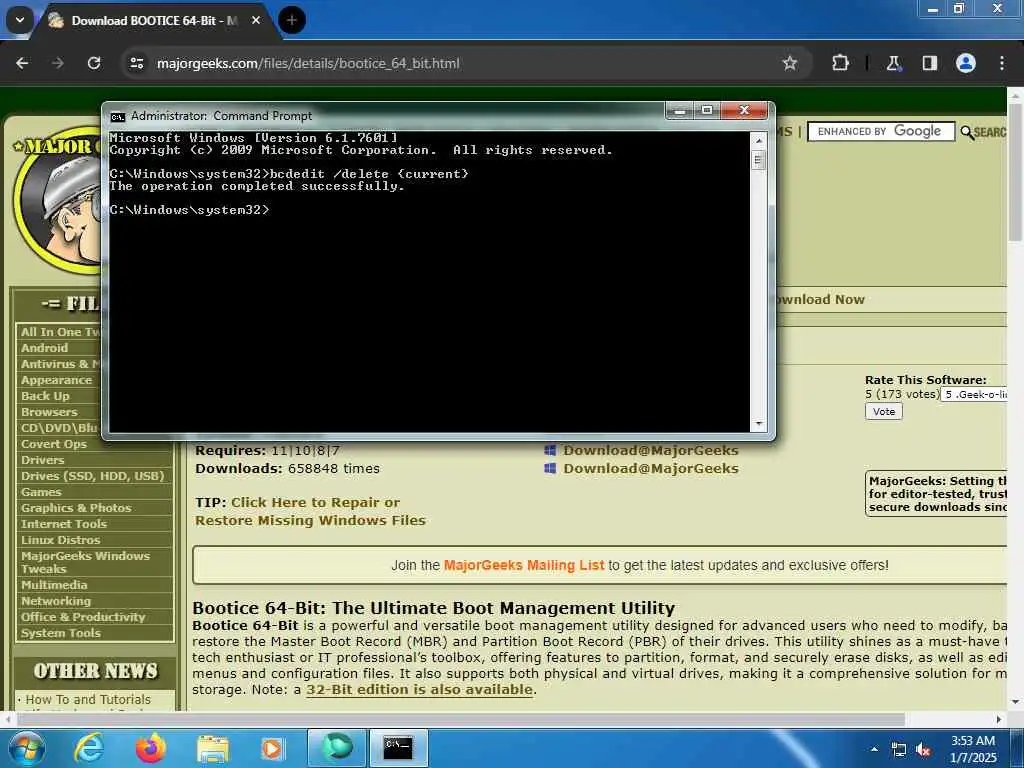
Task: Open Chrome Labs flask icon
Action: click(893, 63)
